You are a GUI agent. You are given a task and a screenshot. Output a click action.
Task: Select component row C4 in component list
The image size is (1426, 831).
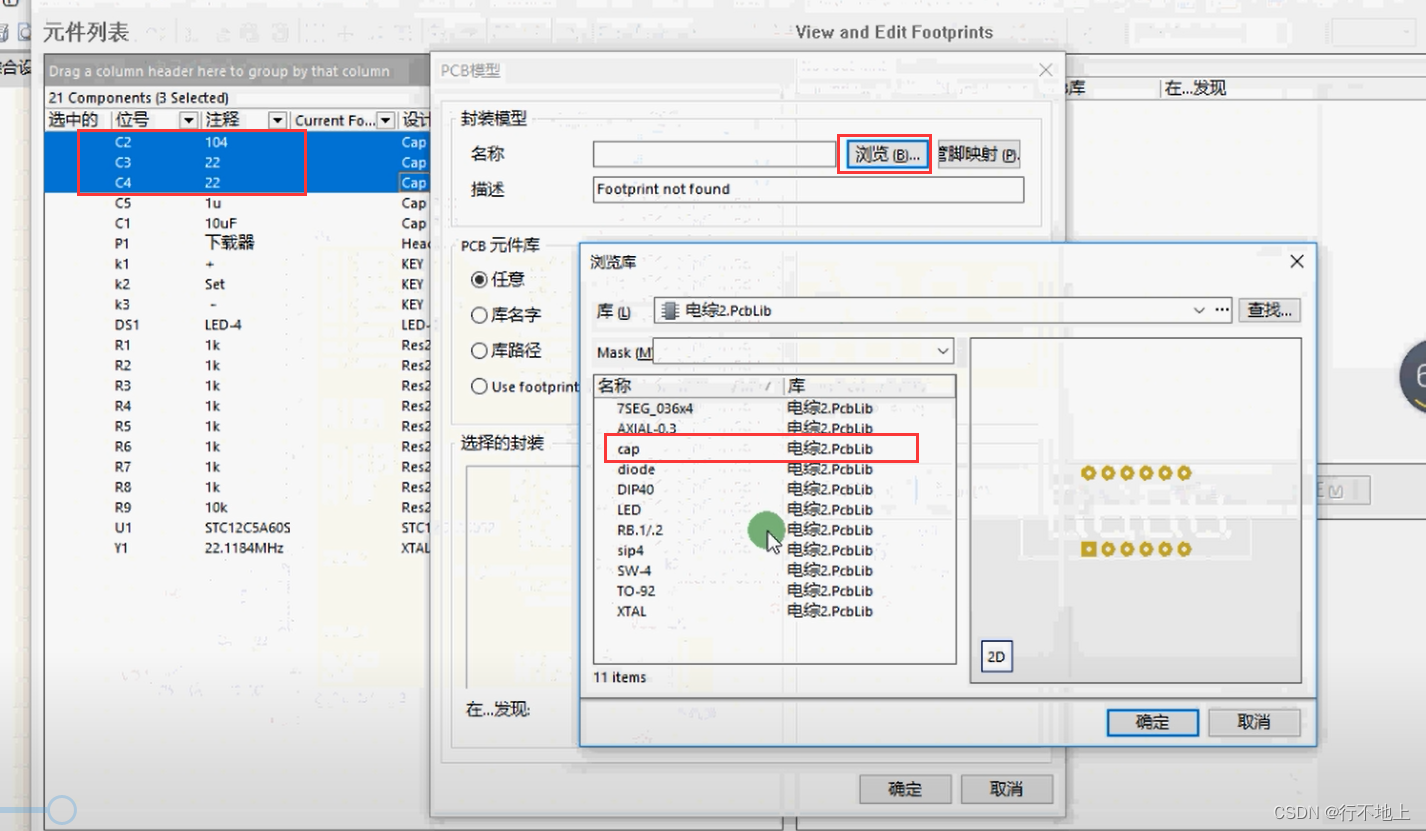pyautogui.click(x=239, y=183)
